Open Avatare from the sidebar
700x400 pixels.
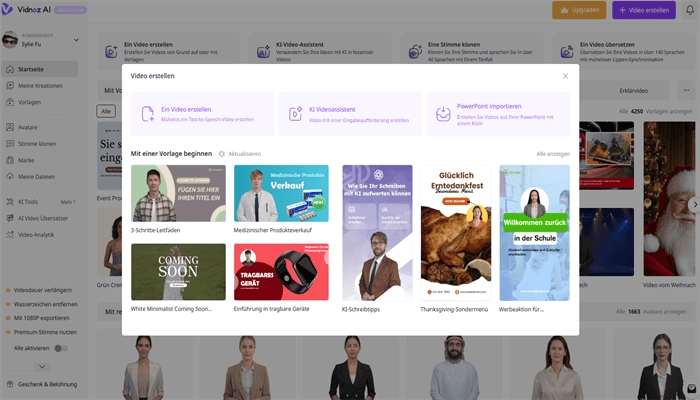pos(28,128)
